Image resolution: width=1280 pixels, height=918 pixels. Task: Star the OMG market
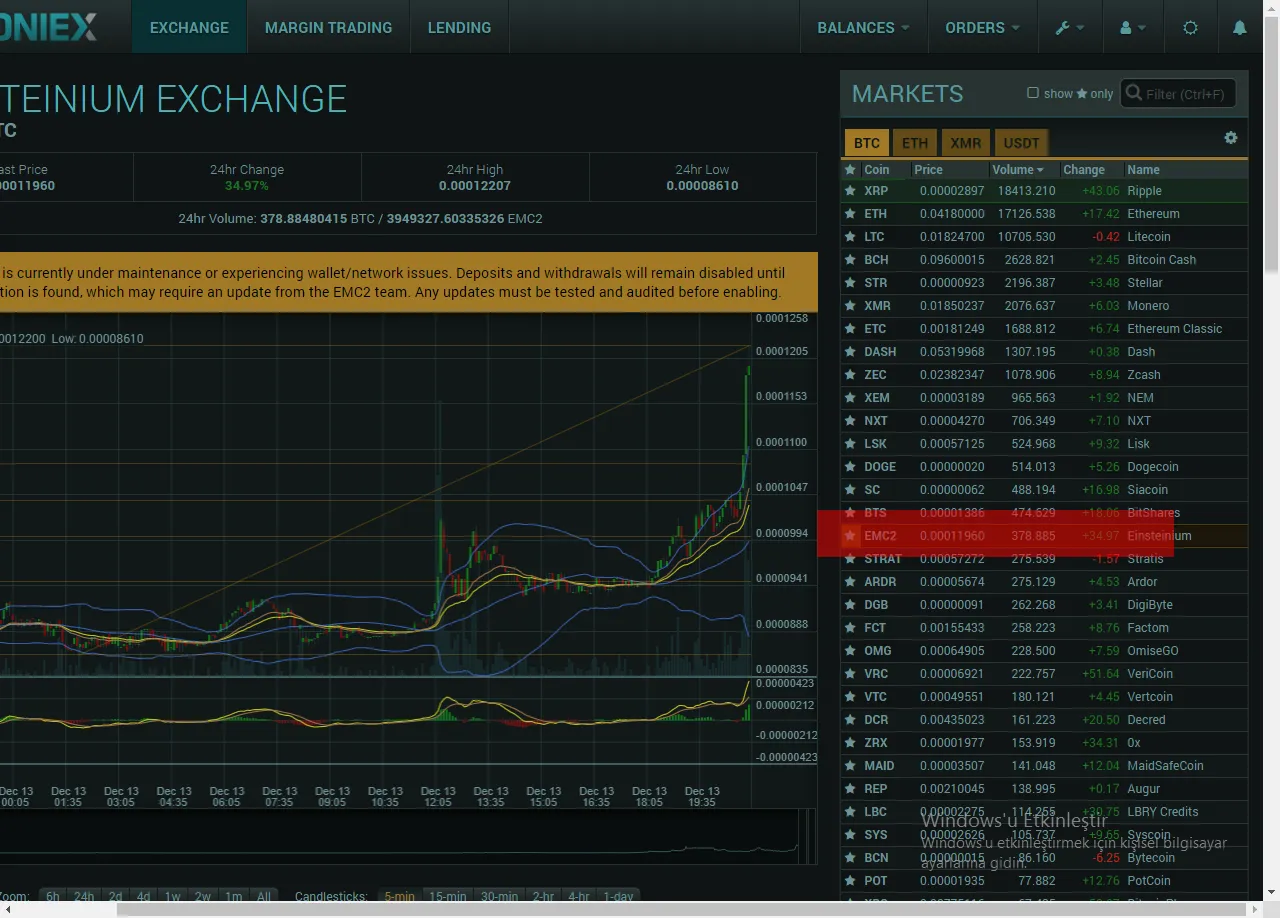850,651
